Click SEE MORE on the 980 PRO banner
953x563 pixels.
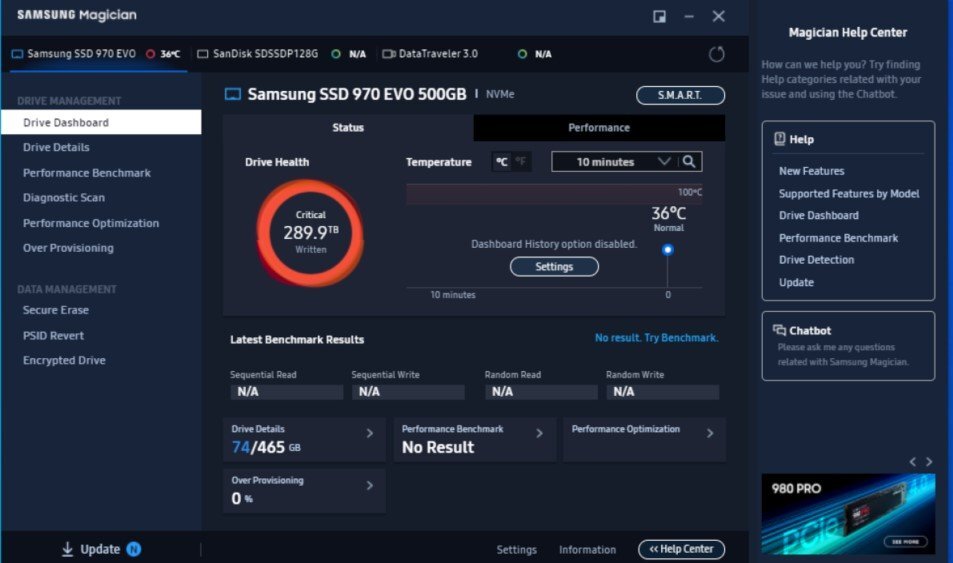tap(905, 541)
